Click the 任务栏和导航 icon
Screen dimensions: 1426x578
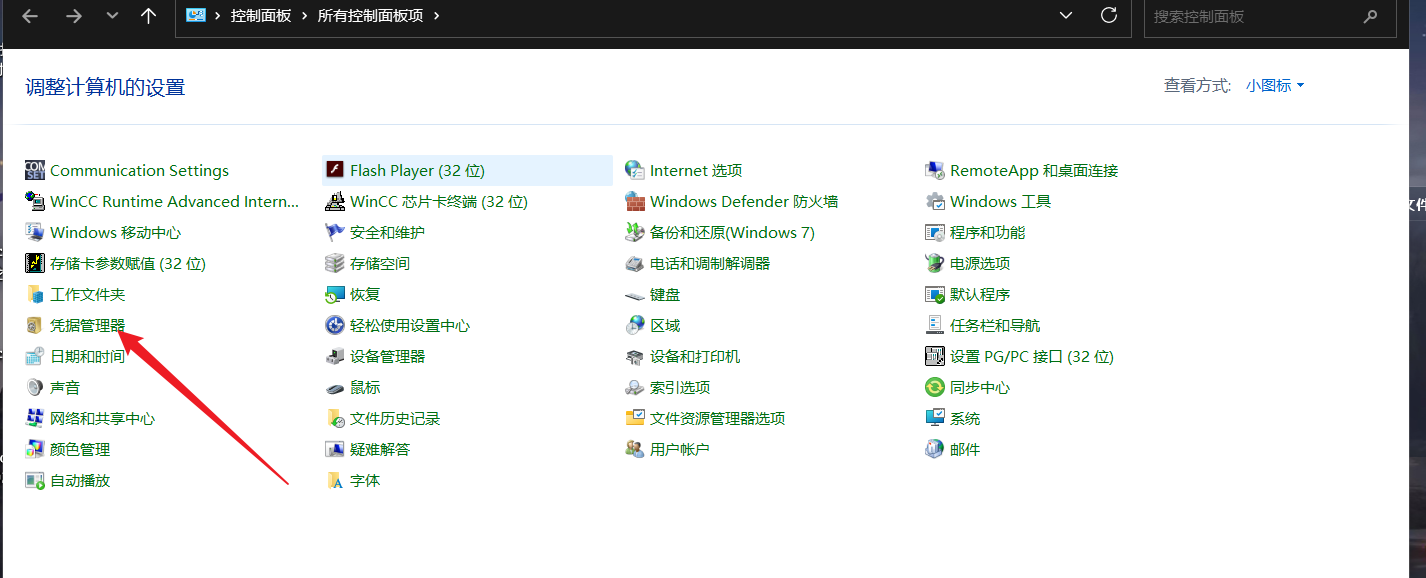pyautogui.click(x=935, y=325)
